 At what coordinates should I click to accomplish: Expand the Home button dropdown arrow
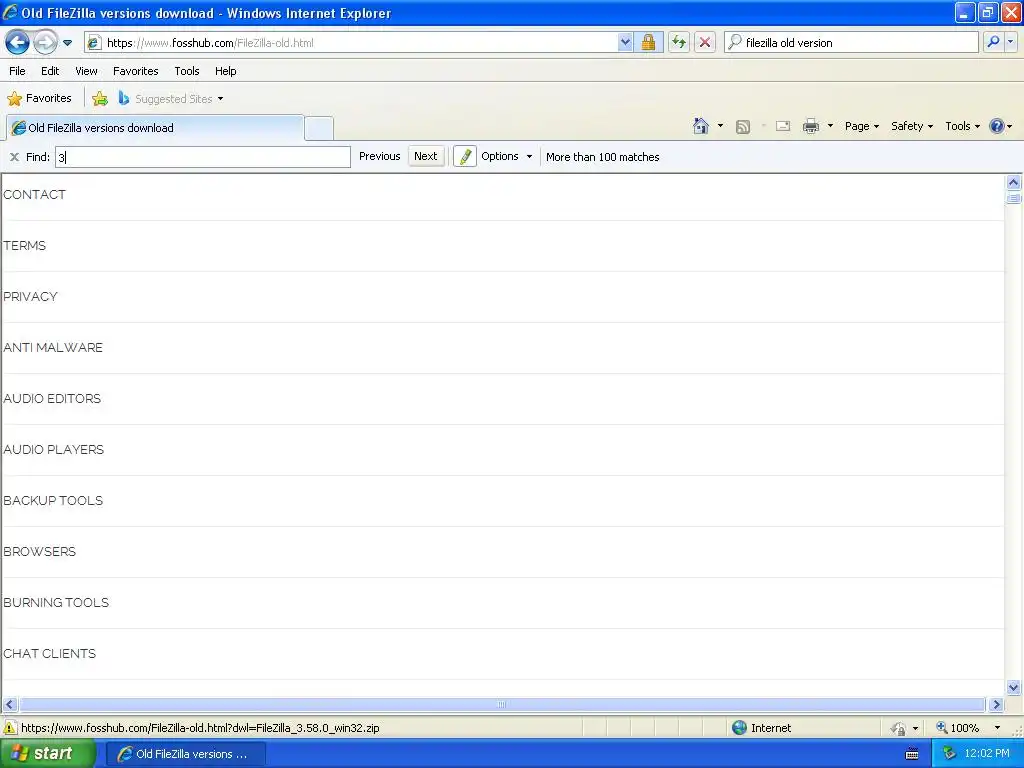720,126
